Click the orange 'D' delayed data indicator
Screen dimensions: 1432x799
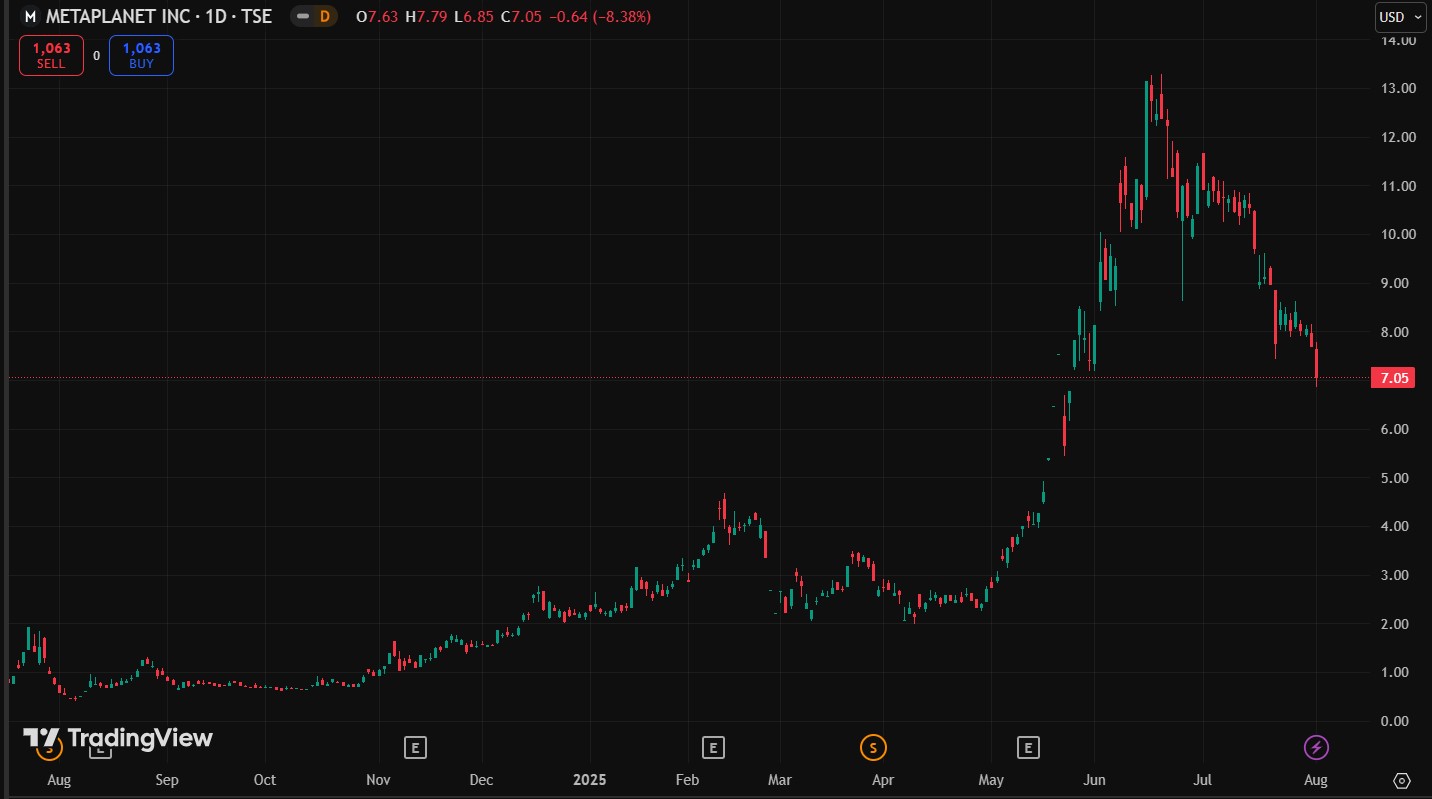click(324, 17)
